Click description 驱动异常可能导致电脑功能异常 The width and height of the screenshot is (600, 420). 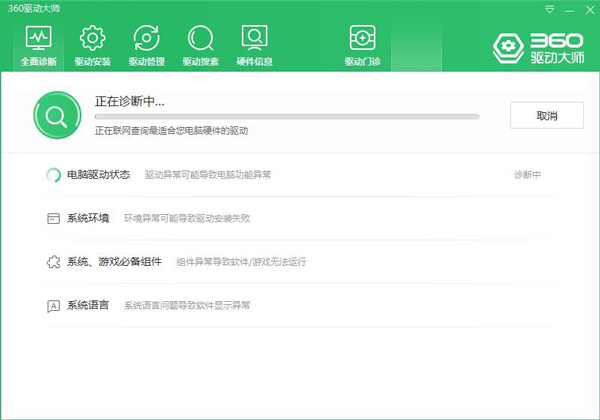coord(208,175)
